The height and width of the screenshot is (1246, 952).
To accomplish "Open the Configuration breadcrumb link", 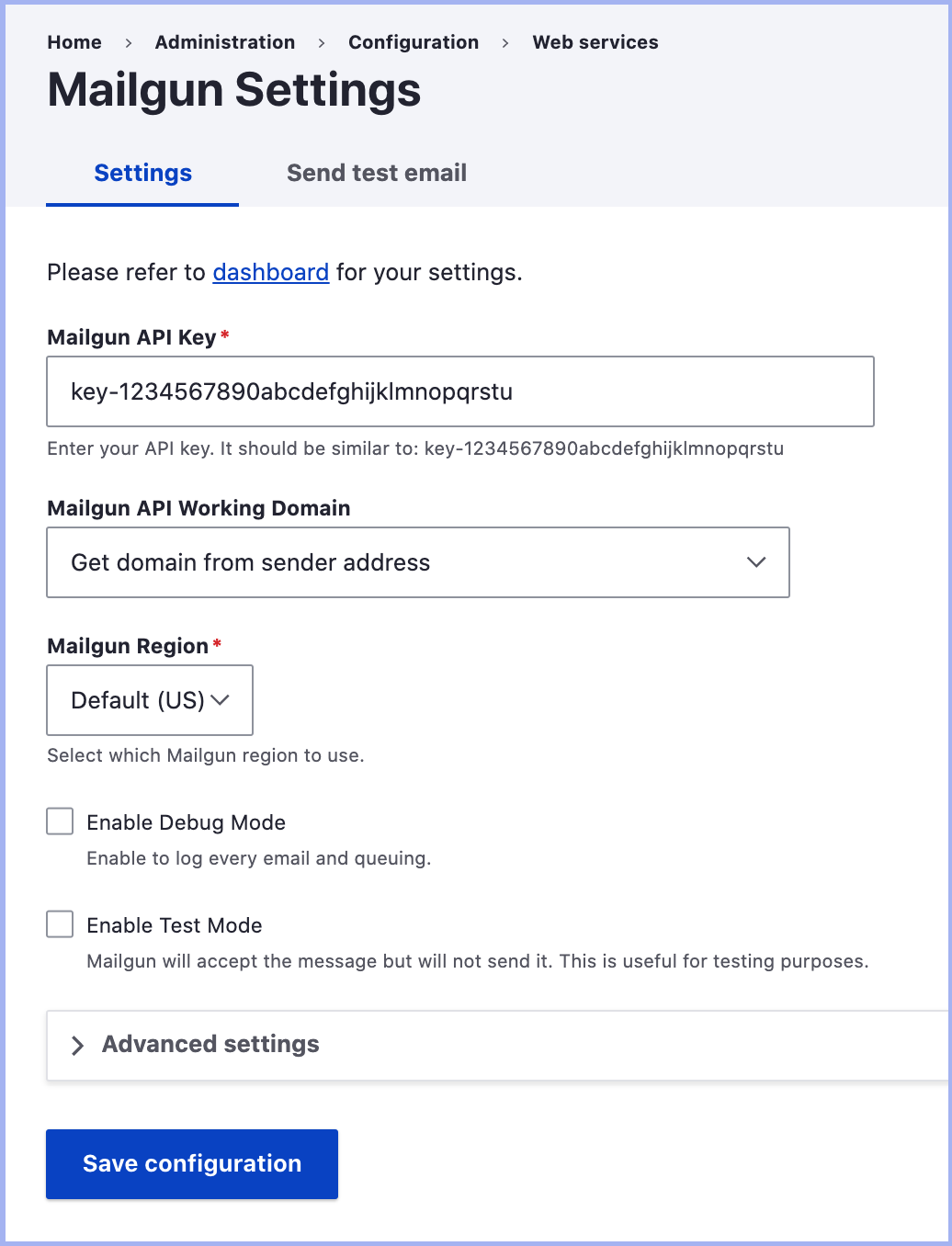I will pos(413,42).
